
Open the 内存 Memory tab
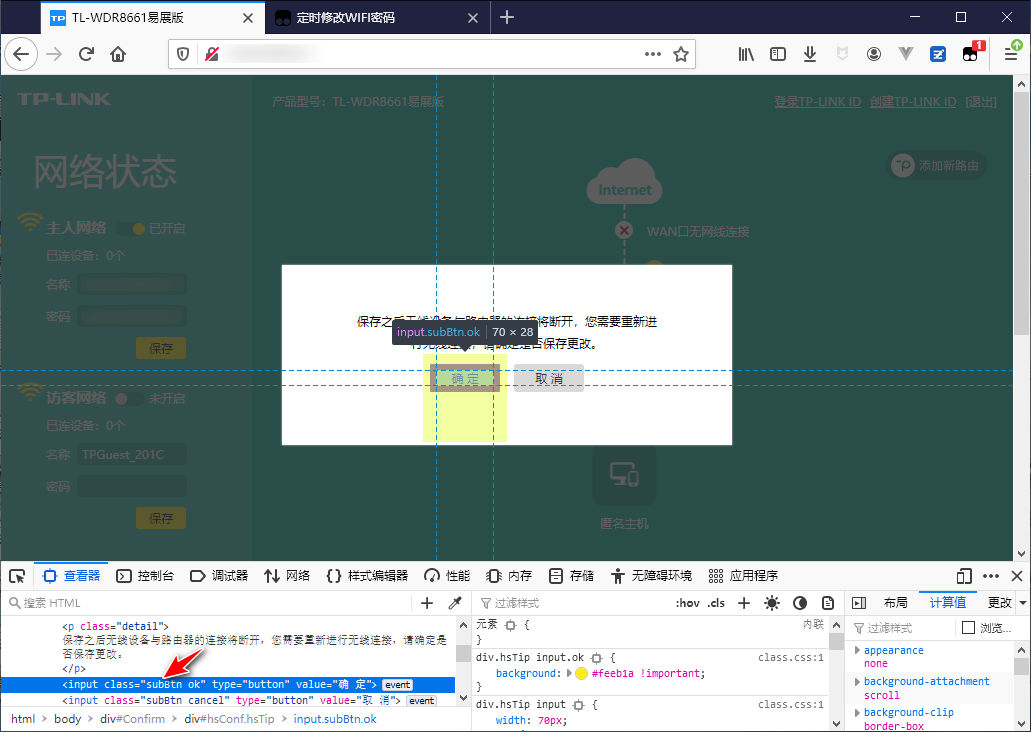click(509, 576)
